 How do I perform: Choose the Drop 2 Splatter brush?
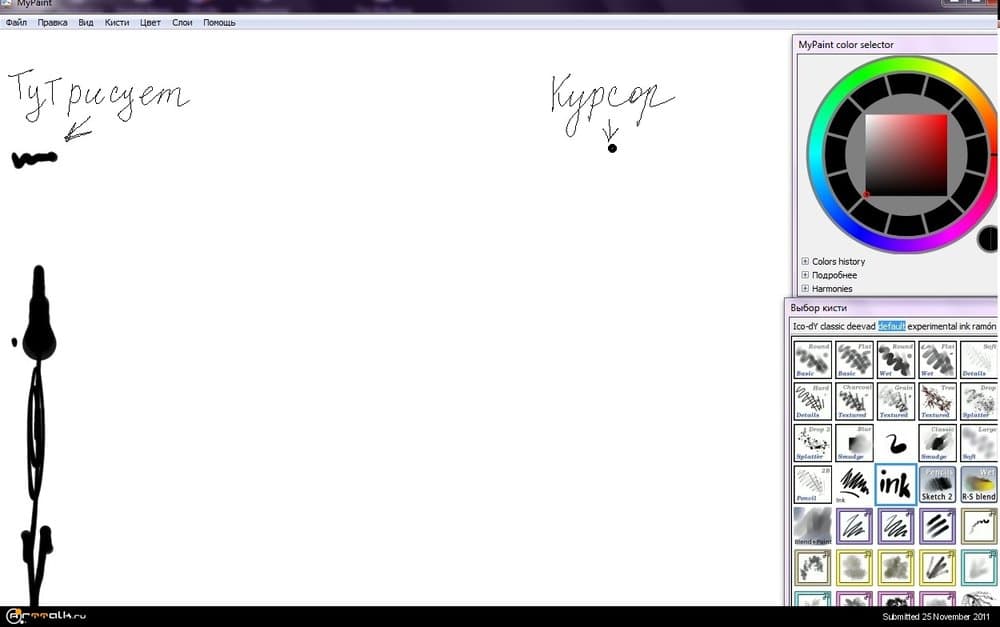pyautogui.click(x=812, y=442)
